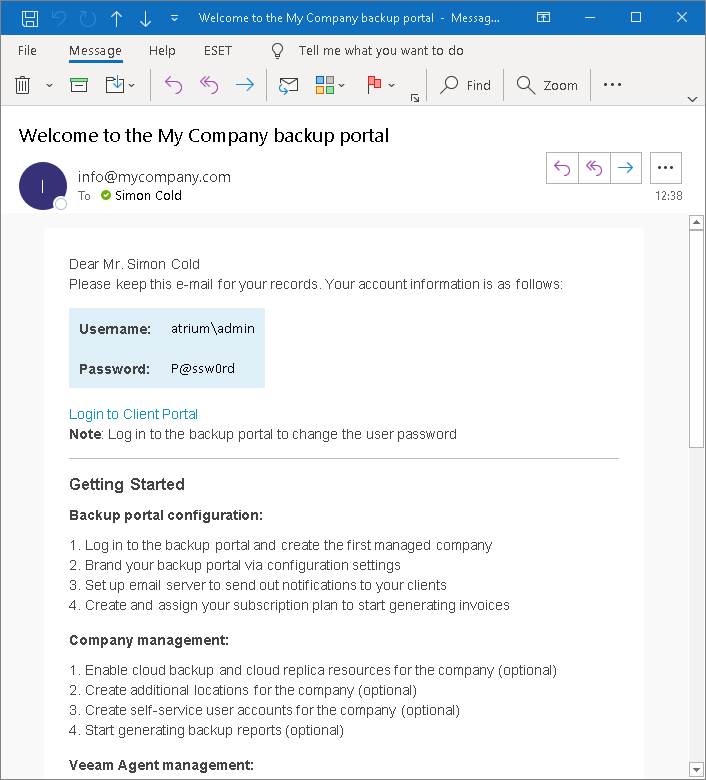706x780 pixels.
Task: Open the Zoom tool
Action: tap(548, 85)
